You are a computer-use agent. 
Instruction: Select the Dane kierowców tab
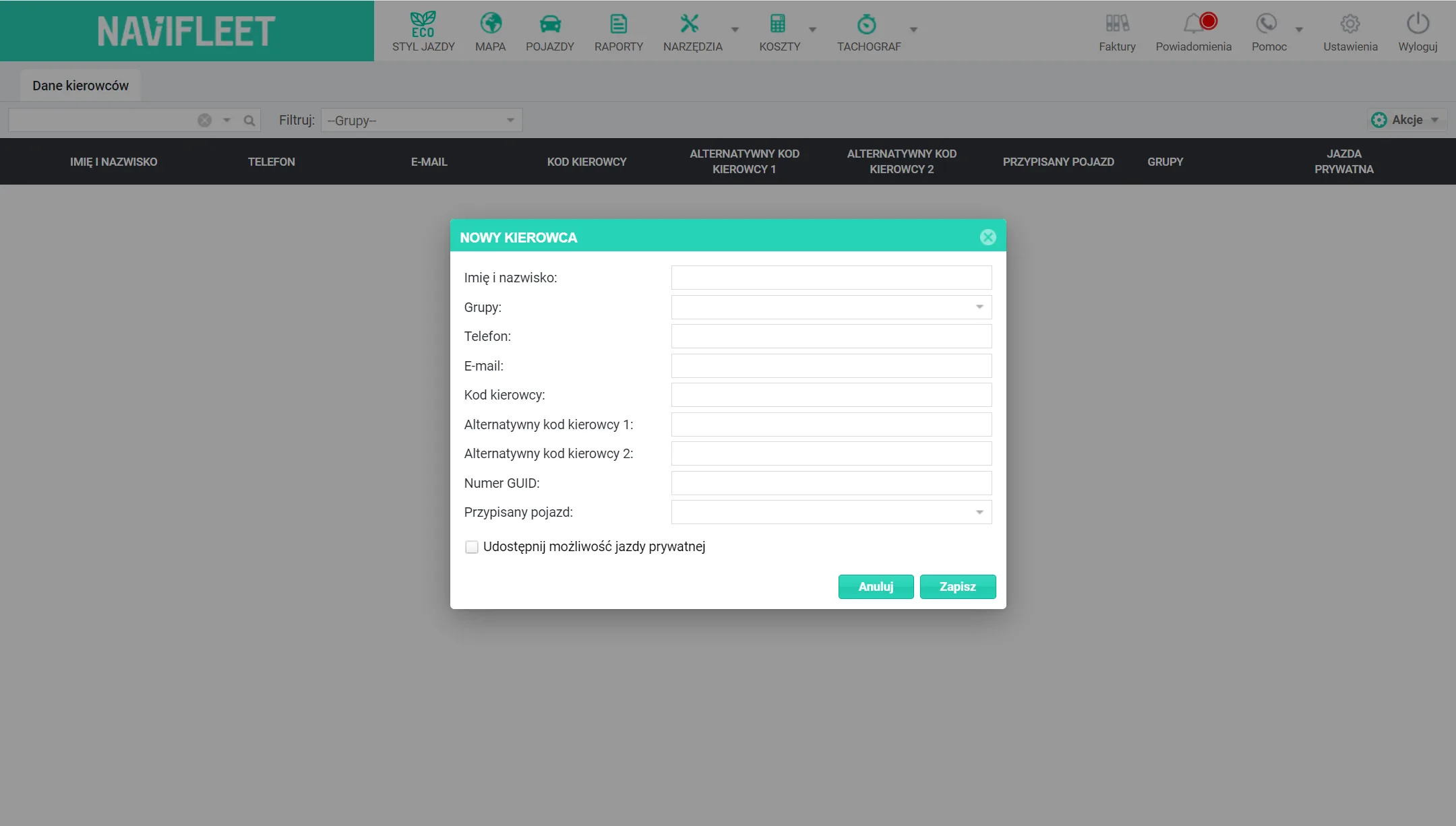(x=80, y=86)
